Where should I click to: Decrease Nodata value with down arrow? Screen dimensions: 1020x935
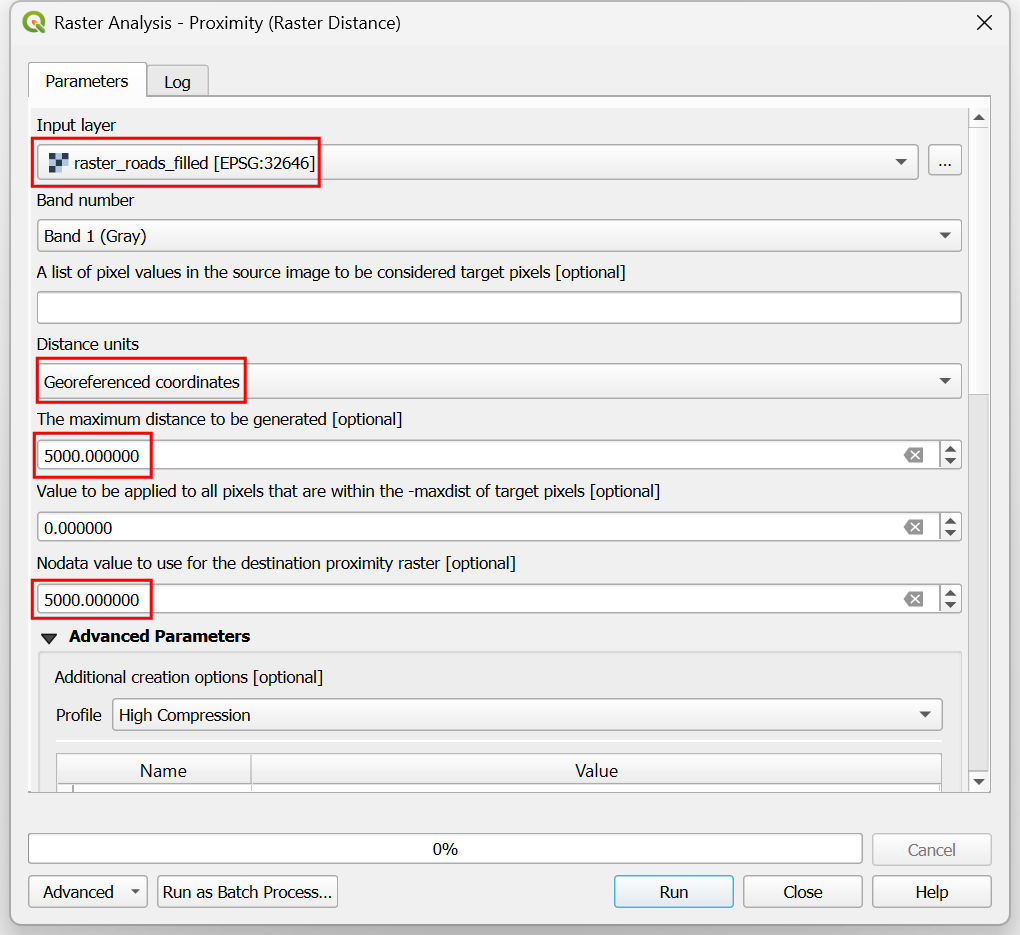951,606
